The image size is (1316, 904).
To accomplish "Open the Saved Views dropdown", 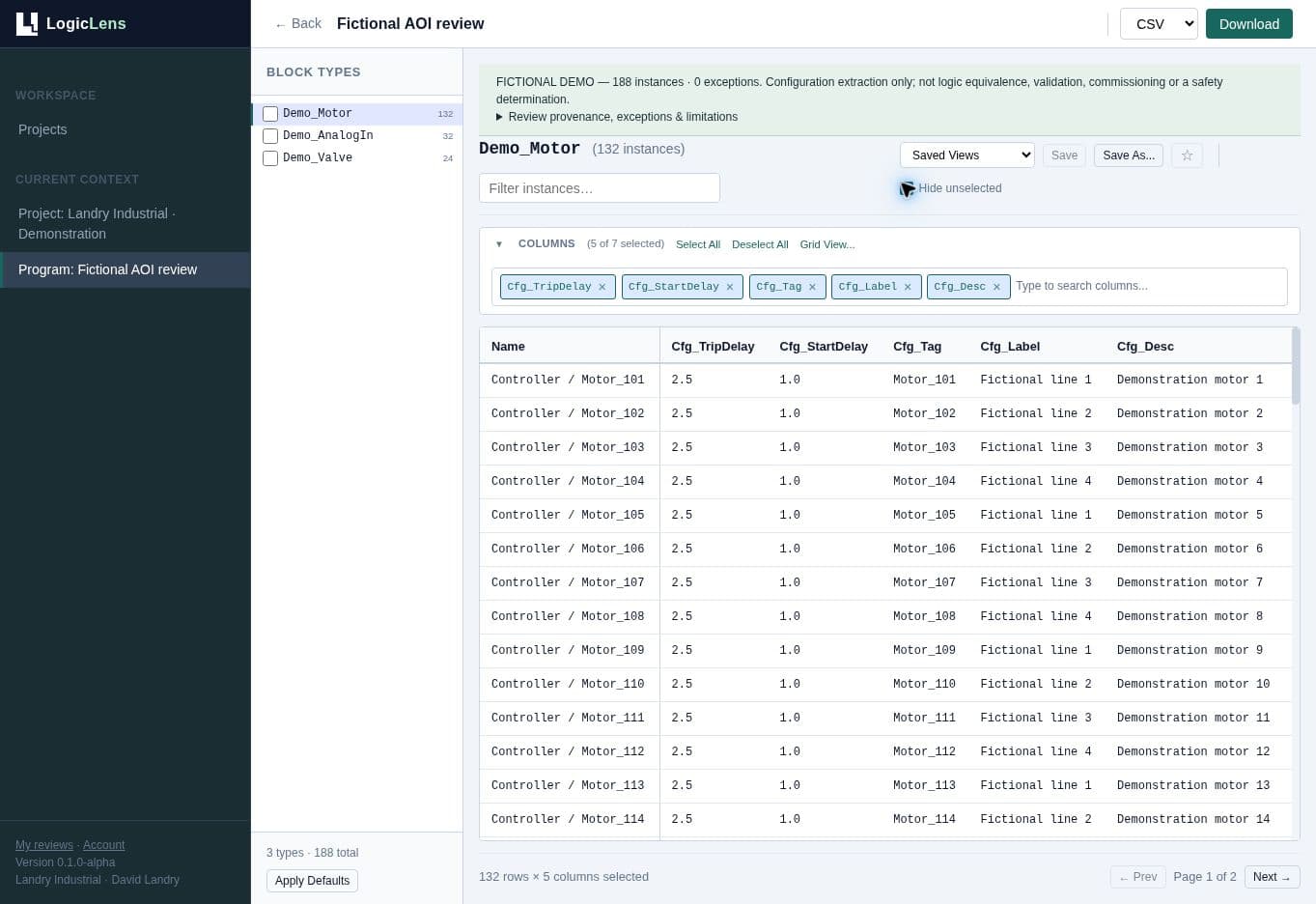I will point(967,155).
